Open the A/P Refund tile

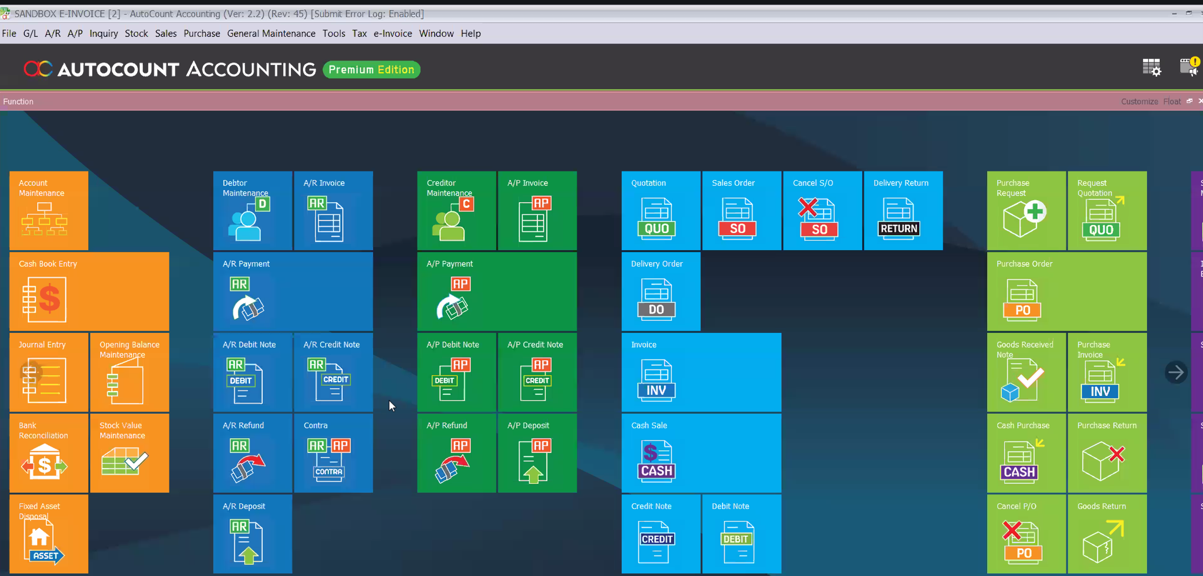[457, 454]
